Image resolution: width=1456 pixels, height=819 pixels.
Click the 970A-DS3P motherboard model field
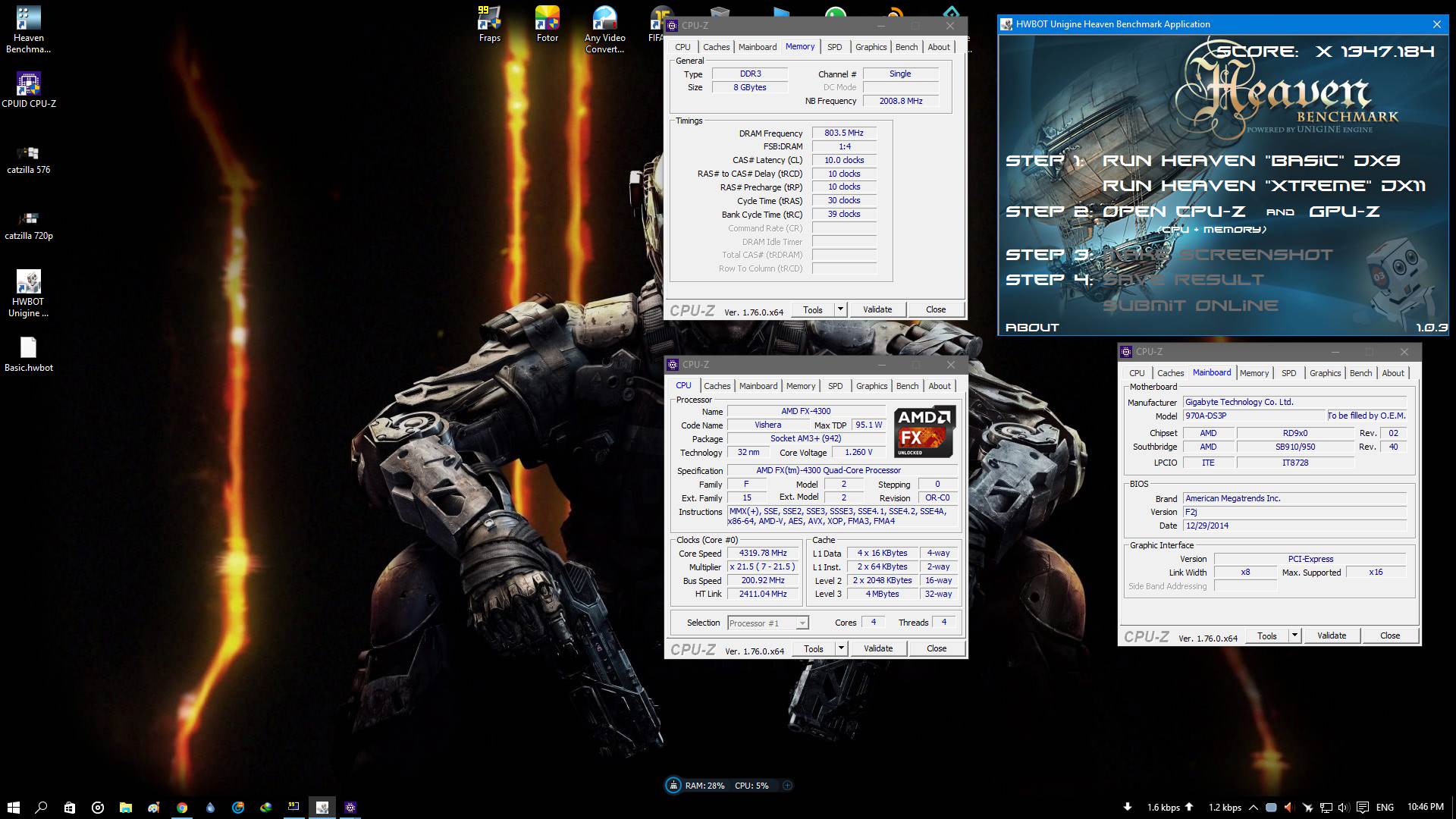click(1254, 416)
